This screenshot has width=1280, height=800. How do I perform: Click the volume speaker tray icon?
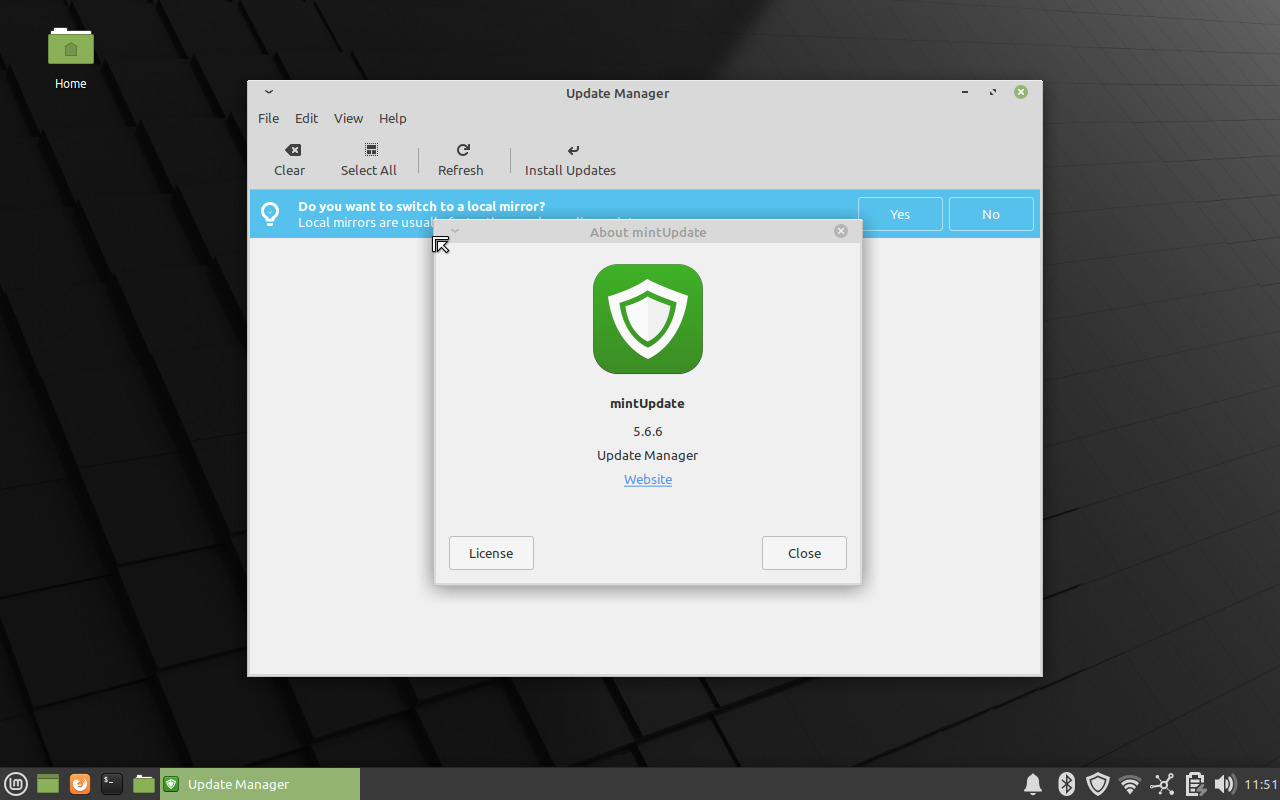coord(1224,784)
